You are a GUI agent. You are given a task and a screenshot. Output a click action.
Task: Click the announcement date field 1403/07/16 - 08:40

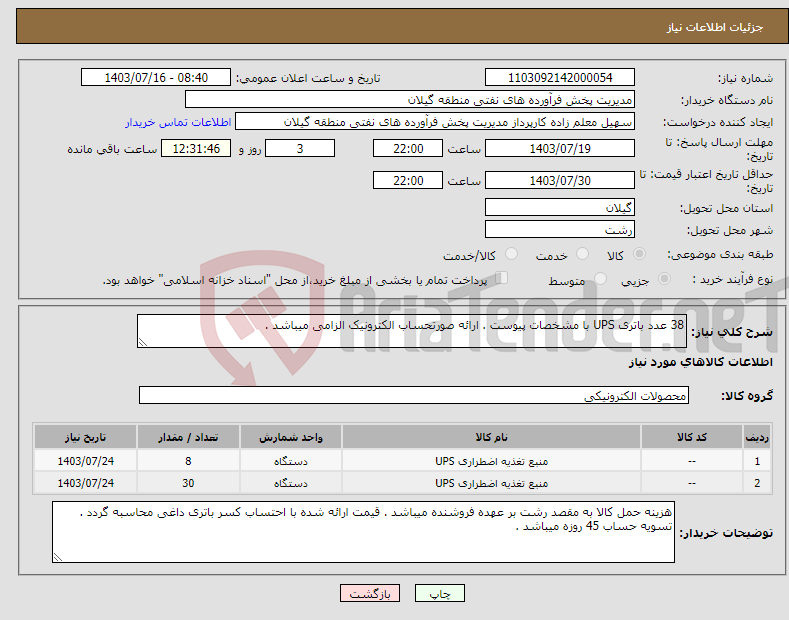[x=156, y=78]
